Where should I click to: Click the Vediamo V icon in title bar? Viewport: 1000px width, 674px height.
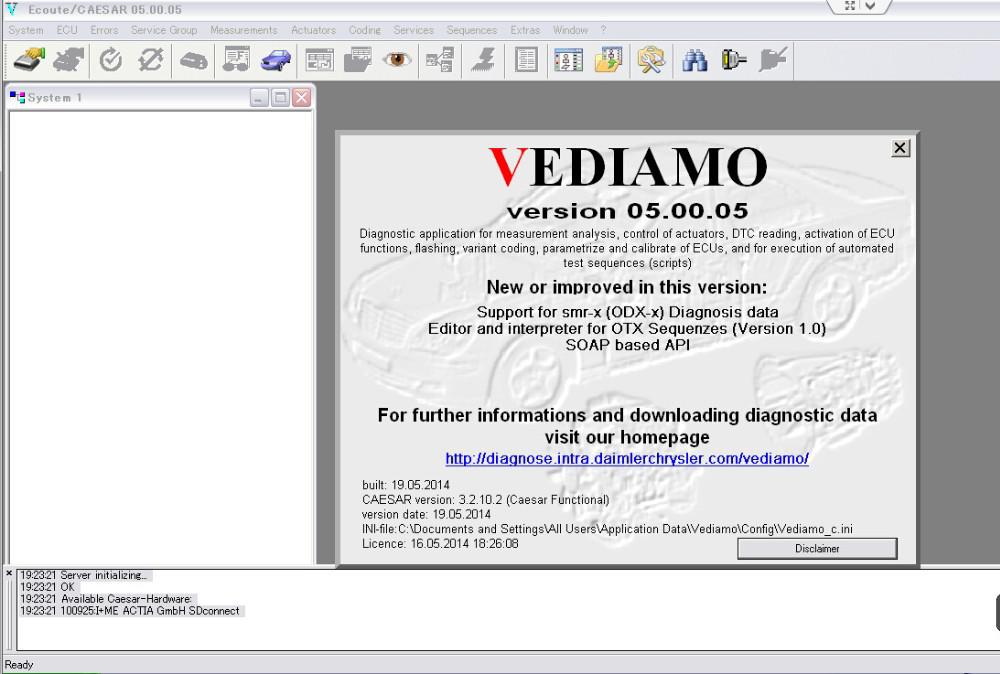click(11, 10)
